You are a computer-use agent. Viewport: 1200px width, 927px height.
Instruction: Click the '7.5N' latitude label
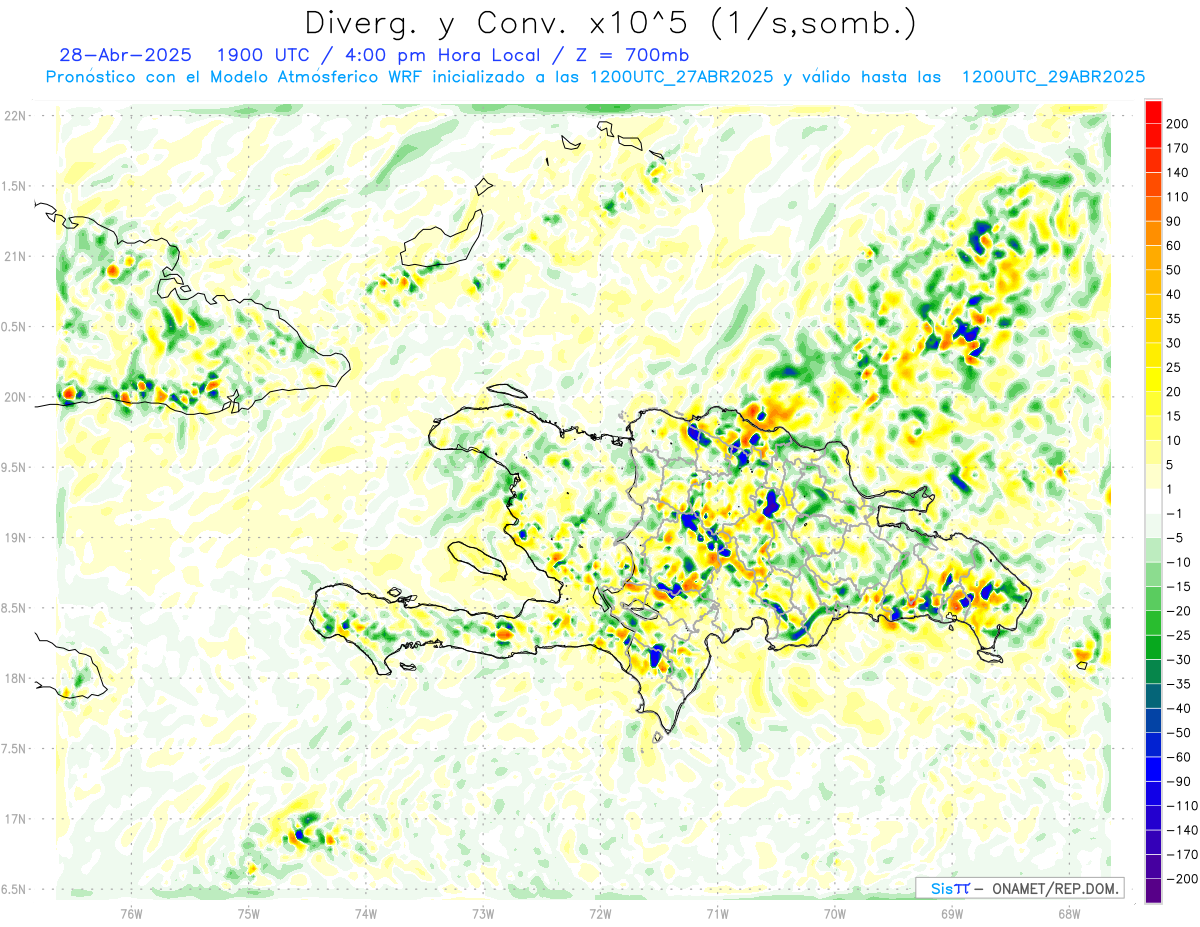[14, 749]
